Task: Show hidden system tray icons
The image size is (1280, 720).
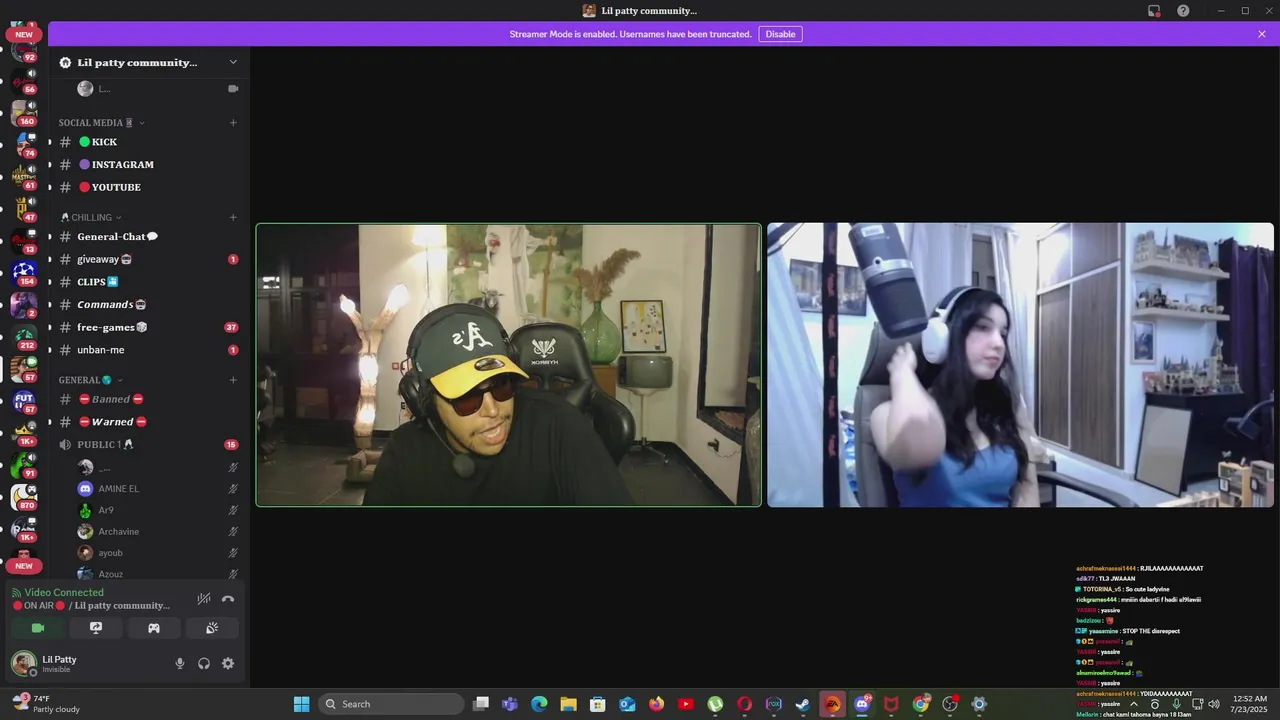Action: [1134, 704]
